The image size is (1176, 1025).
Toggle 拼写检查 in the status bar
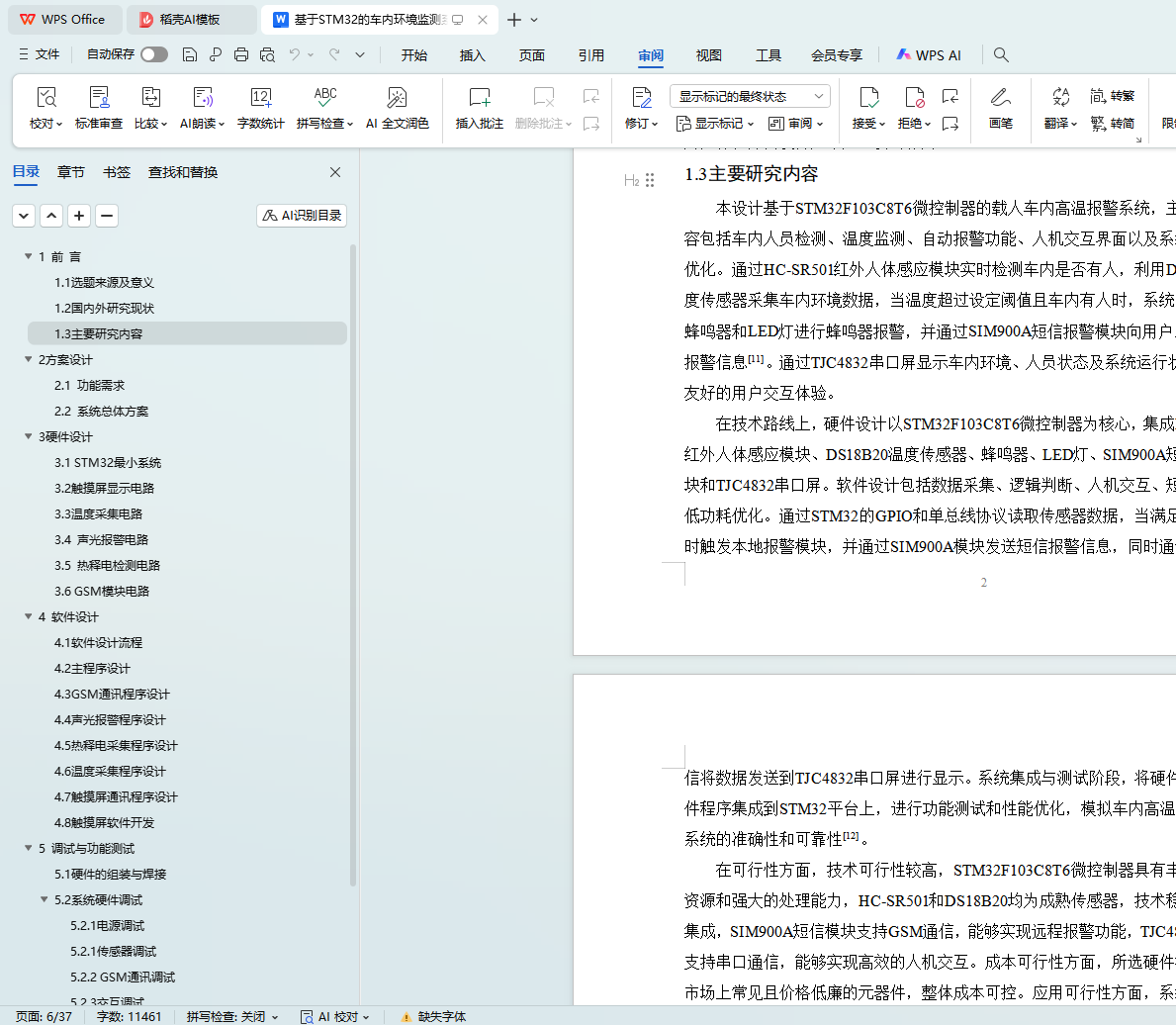pyautogui.click(x=231, y=1016)
